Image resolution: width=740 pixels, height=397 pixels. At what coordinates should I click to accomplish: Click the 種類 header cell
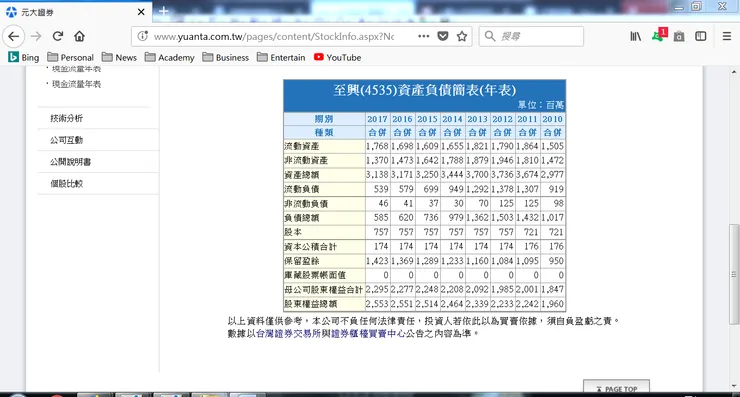pyautogui.click(x=324, y=133)
